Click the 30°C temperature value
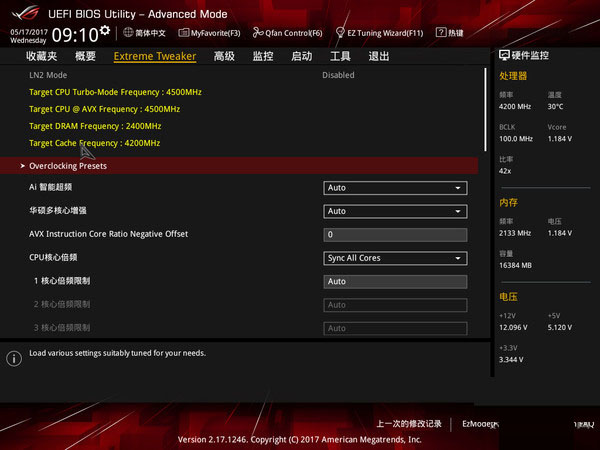The height and width of the screenshot is (450, 600). coord(555,106)
